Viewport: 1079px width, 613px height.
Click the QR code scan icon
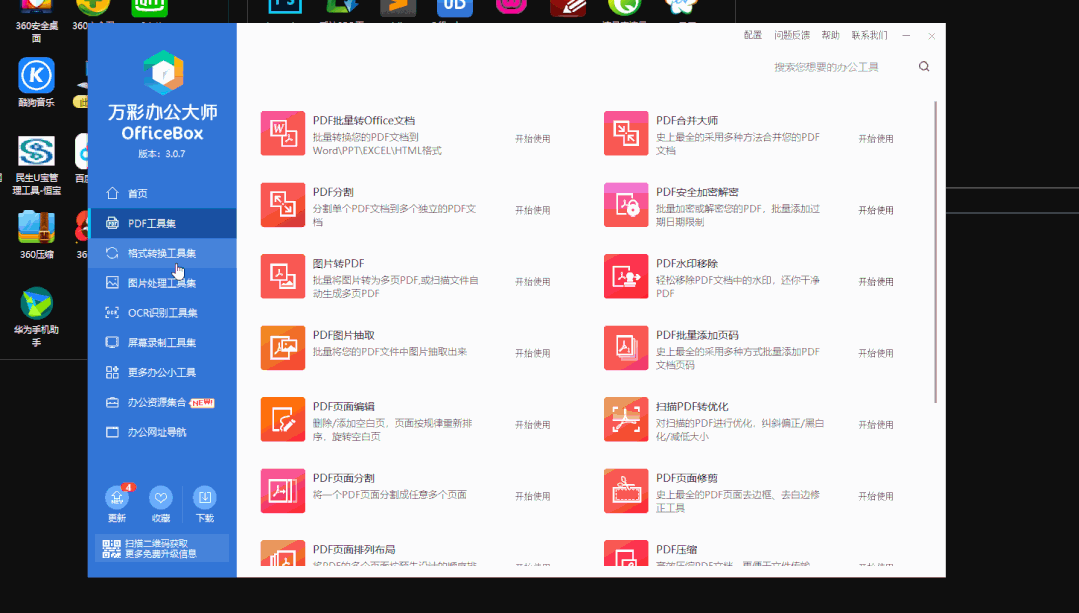pyautogui.click(x=111, y=548)
